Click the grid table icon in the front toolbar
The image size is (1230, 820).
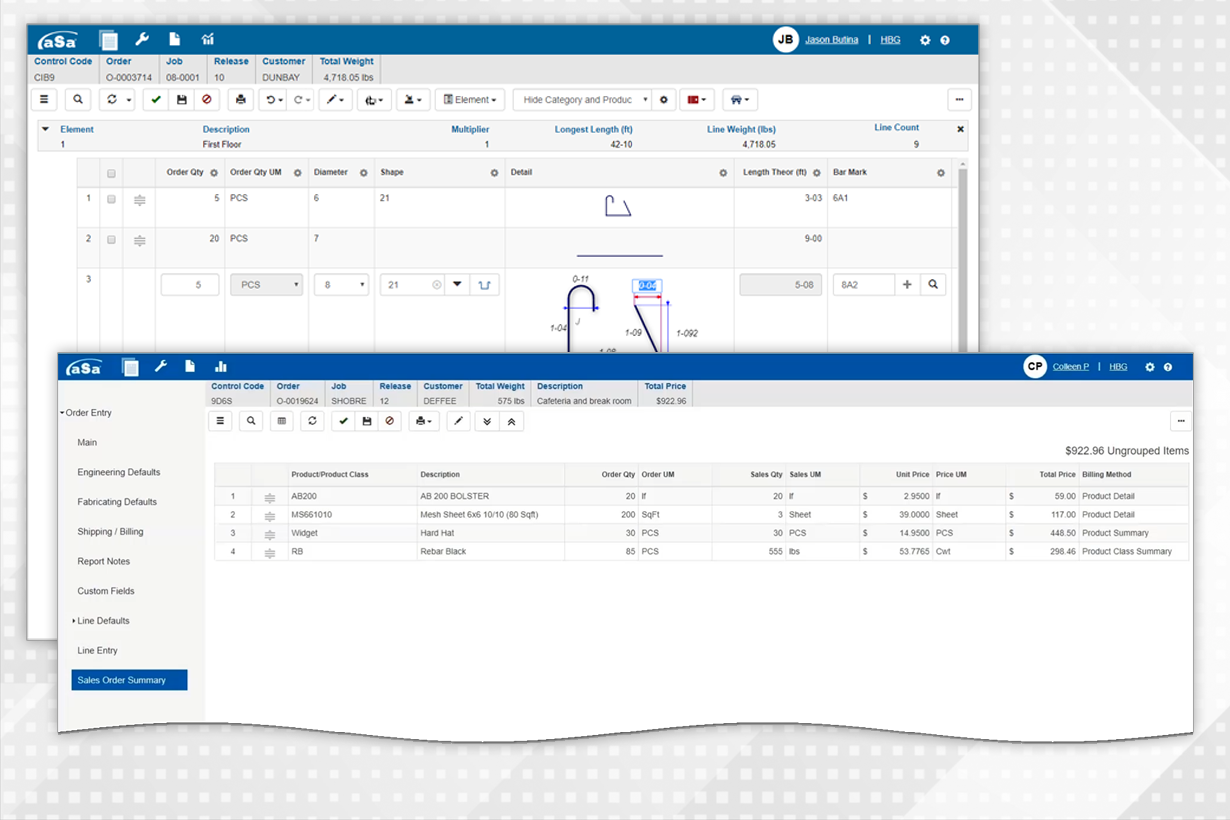pyautogui.click(x=282, y=421)
